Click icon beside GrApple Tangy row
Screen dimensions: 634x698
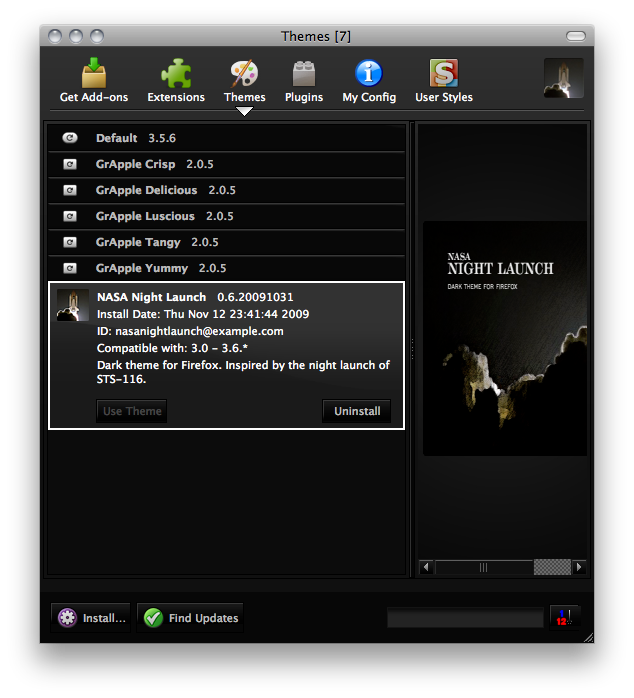tap(69, 242)
